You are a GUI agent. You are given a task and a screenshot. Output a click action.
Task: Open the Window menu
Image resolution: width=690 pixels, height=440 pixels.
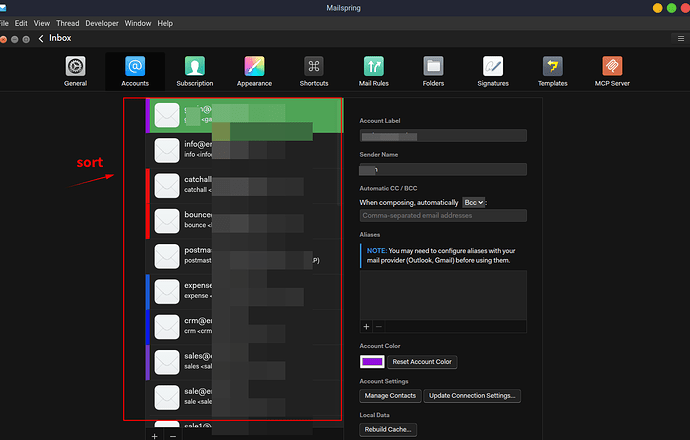138,23
